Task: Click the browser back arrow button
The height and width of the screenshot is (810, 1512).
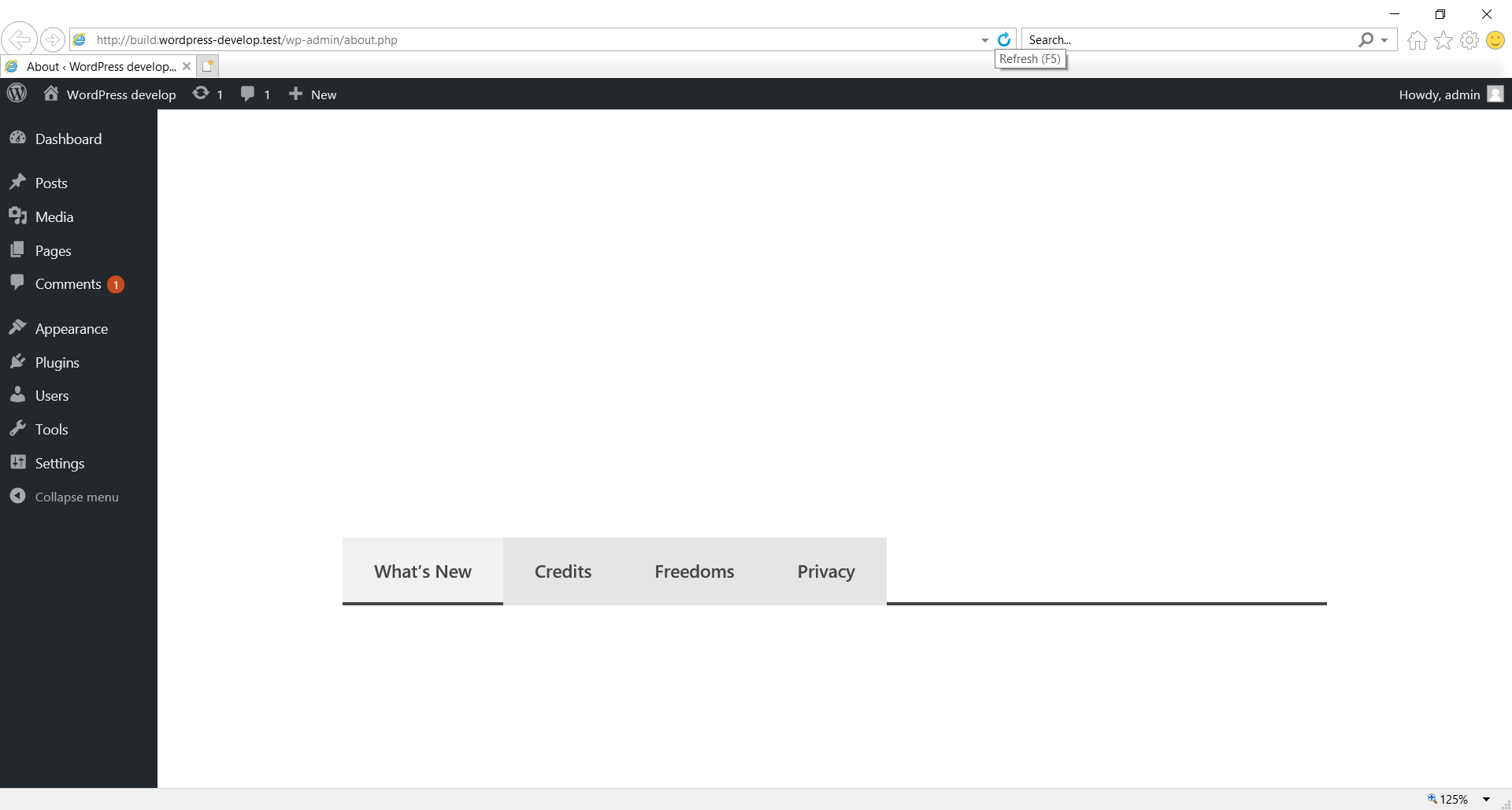Action: click(19, 39)
